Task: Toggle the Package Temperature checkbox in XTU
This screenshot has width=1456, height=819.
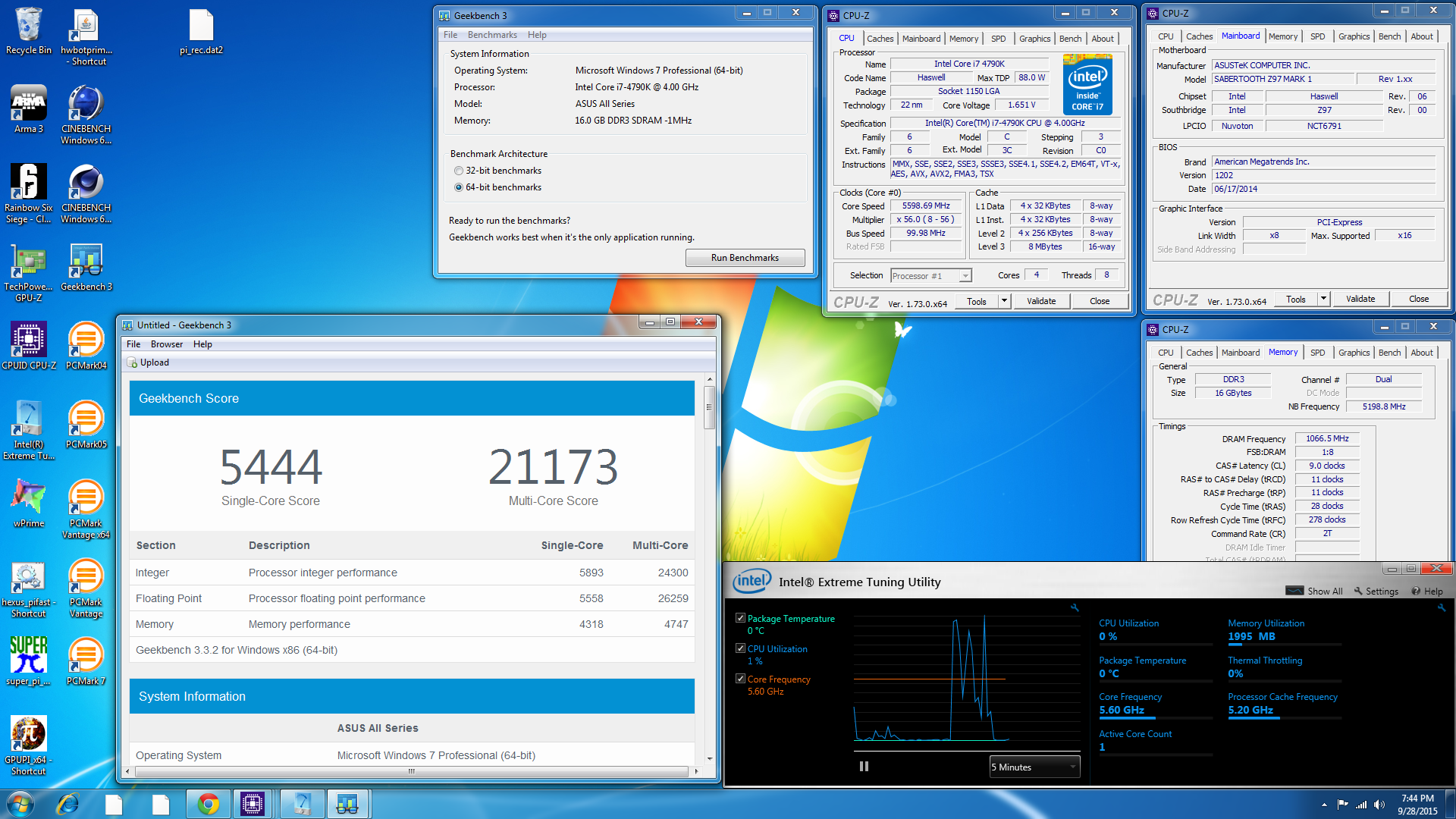Action: point(740,618)
